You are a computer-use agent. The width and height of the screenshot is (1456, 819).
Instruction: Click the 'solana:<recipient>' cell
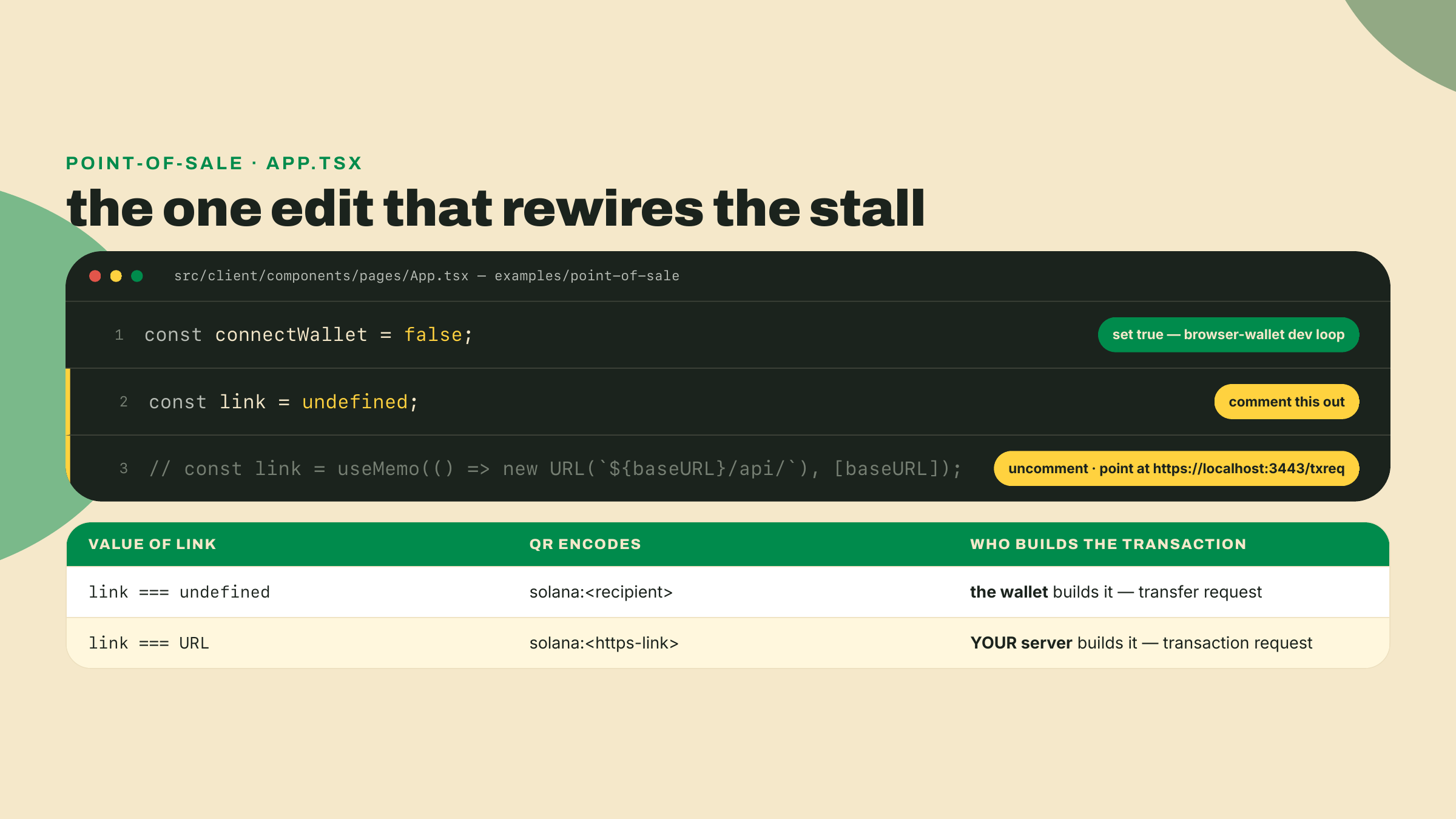601,592
